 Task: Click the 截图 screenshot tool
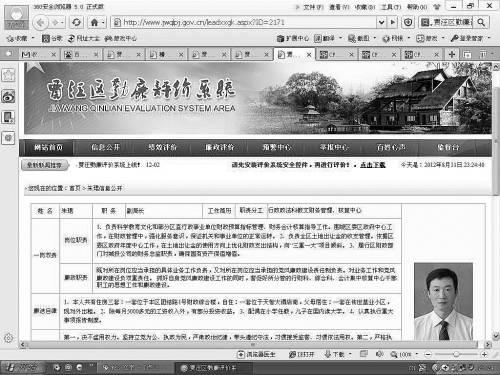pyautogui.click(x=359, y=39)
